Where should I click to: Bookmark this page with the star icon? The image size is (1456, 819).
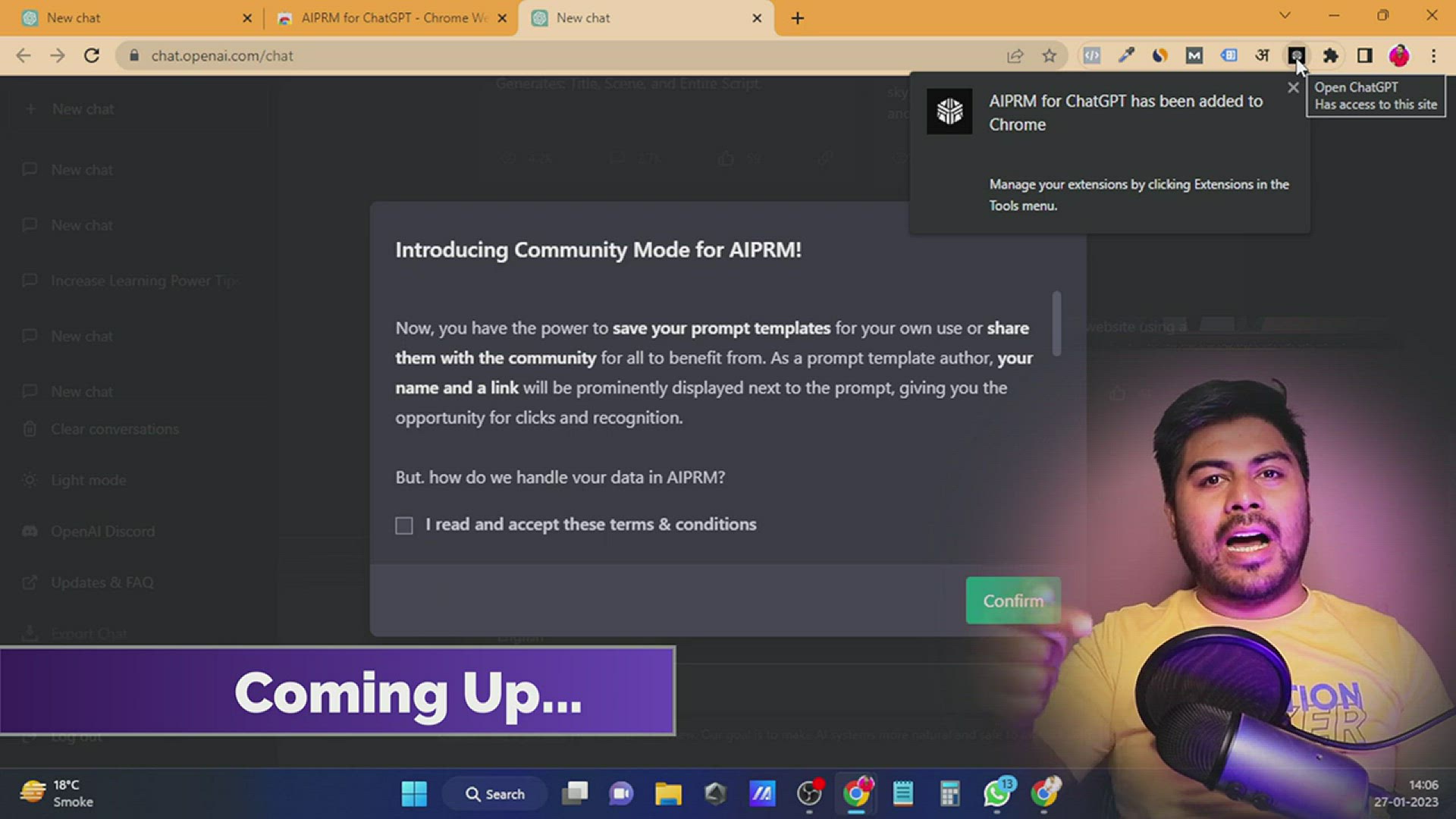tap(1049, 55)
